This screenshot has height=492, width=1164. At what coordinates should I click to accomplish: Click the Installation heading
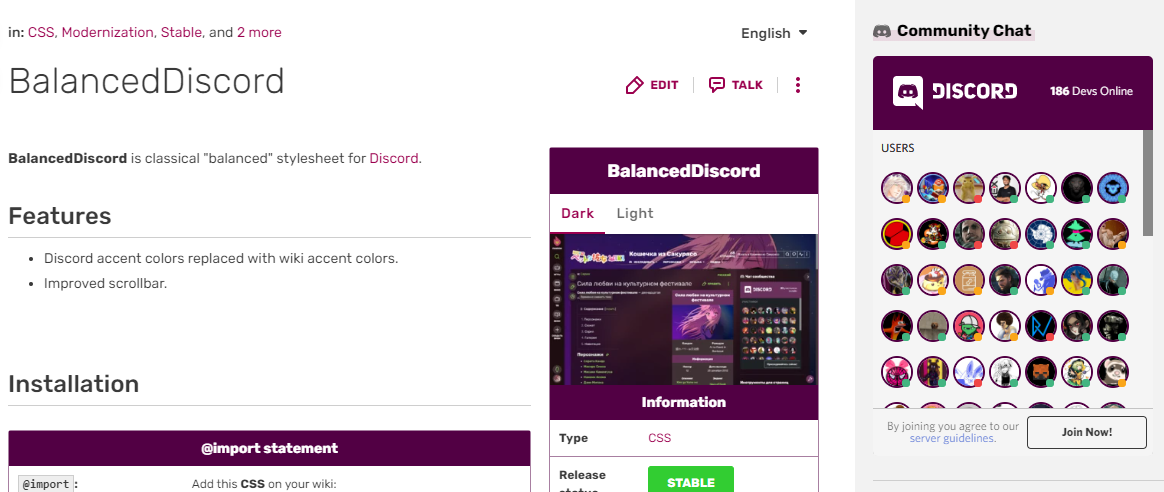point(73,384)
